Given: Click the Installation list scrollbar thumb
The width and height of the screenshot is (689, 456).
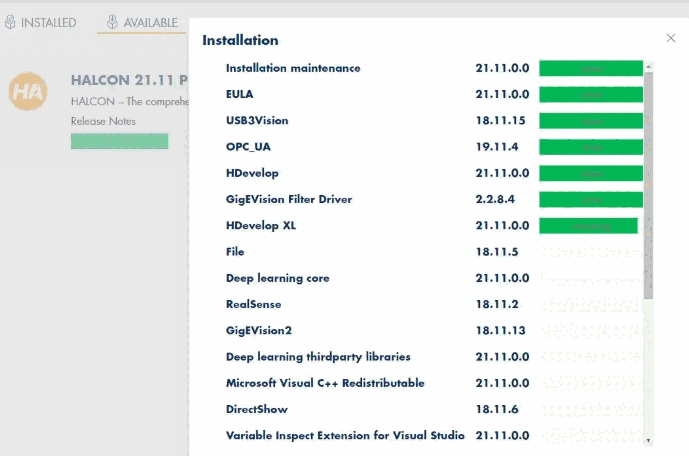Looking at the screenshot, I should pos(648,185).
